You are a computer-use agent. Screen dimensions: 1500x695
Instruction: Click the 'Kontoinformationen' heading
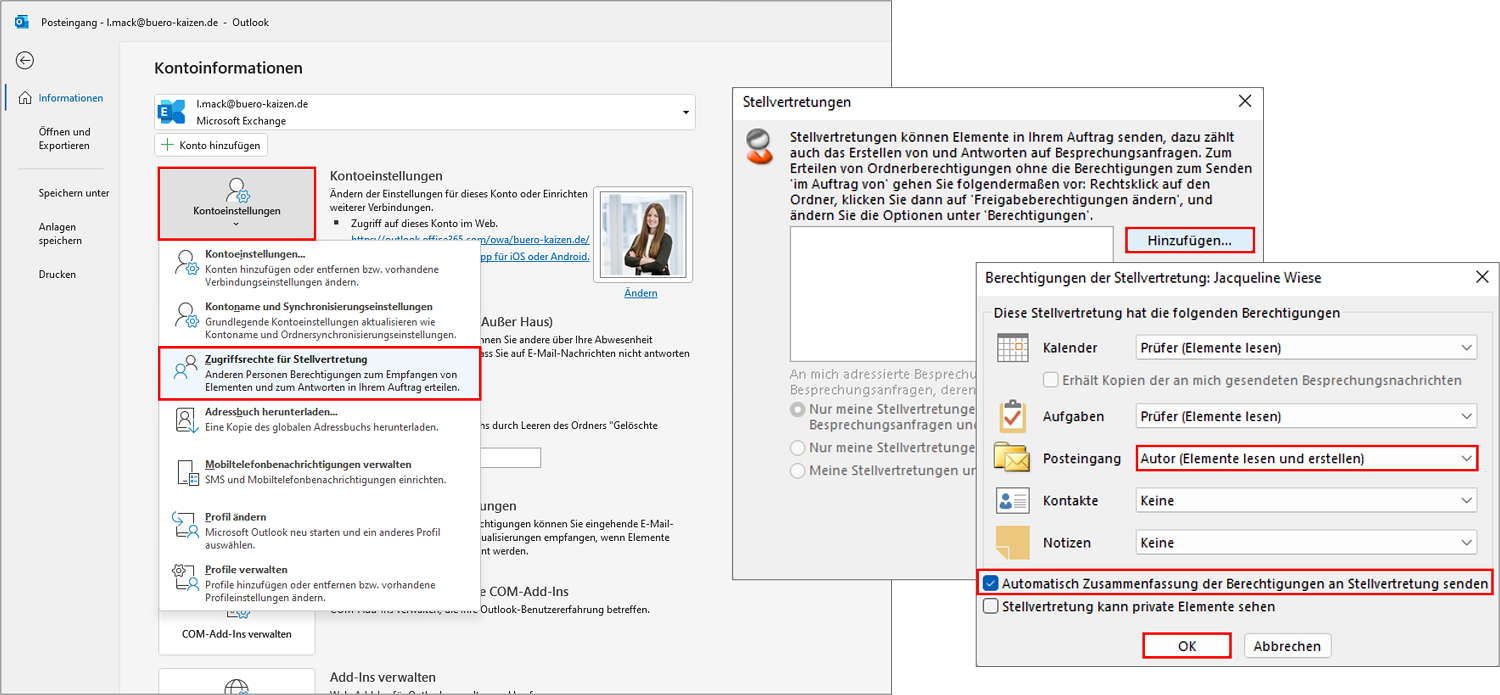pos(228,68)
